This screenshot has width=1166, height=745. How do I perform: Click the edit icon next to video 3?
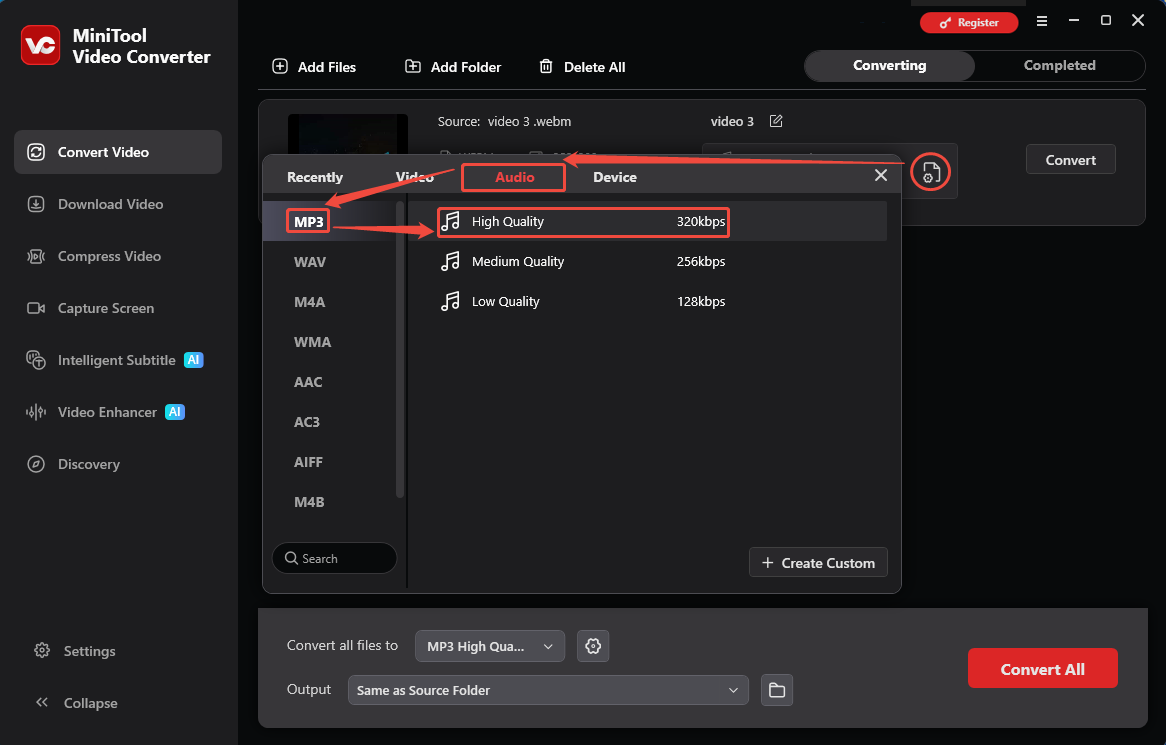(x=776, y=121)
